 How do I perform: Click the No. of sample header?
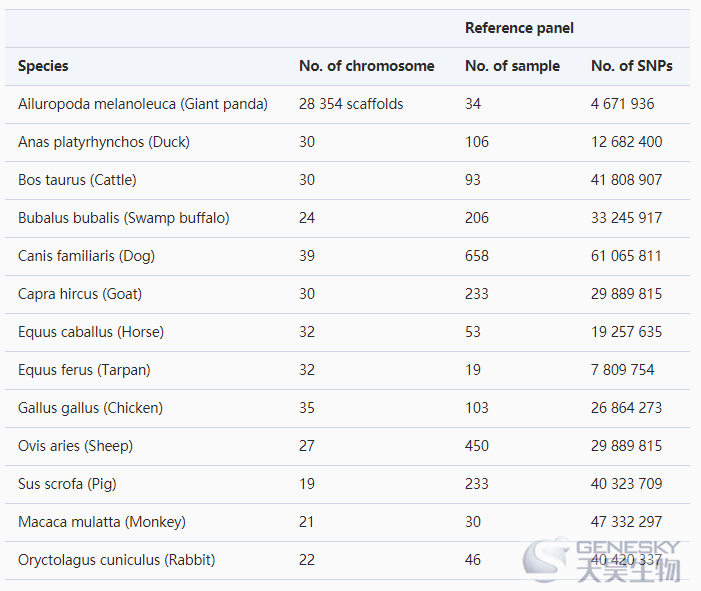point(512,66)
